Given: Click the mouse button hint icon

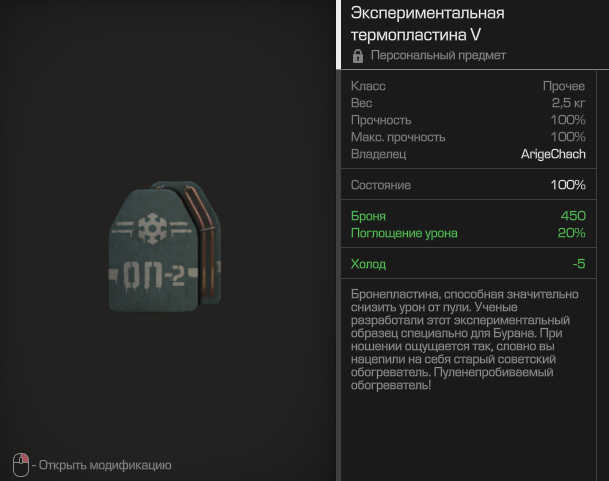Looking at the screenshot, I should click(21, 465).
